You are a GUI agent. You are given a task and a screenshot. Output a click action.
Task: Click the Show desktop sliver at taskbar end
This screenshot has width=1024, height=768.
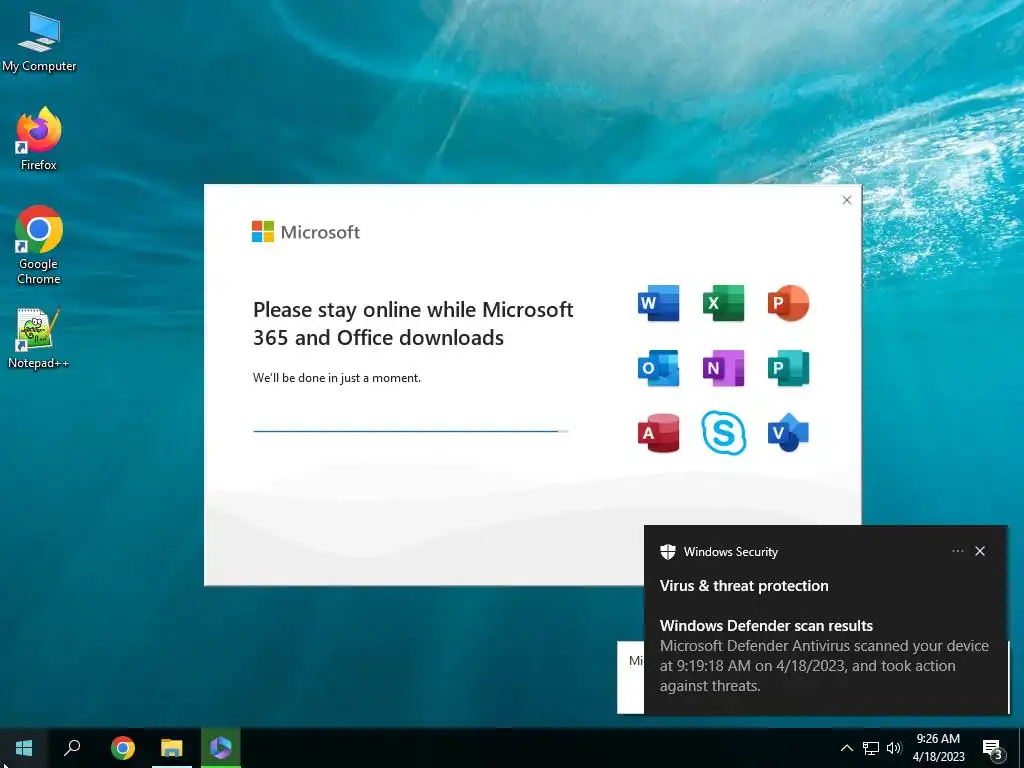pyautogui.click(x=1021, y=748)
